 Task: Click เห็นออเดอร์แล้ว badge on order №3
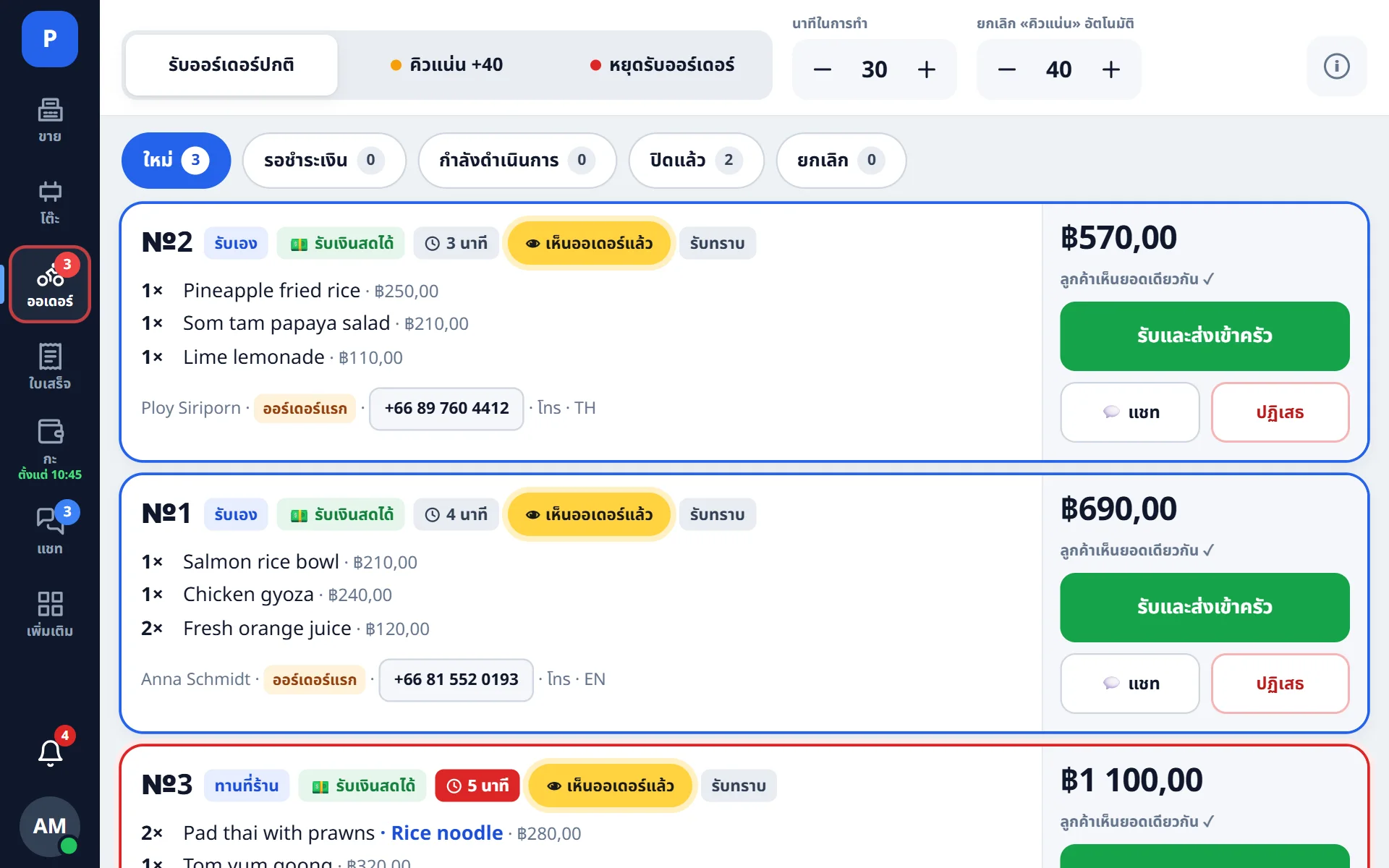611,786
